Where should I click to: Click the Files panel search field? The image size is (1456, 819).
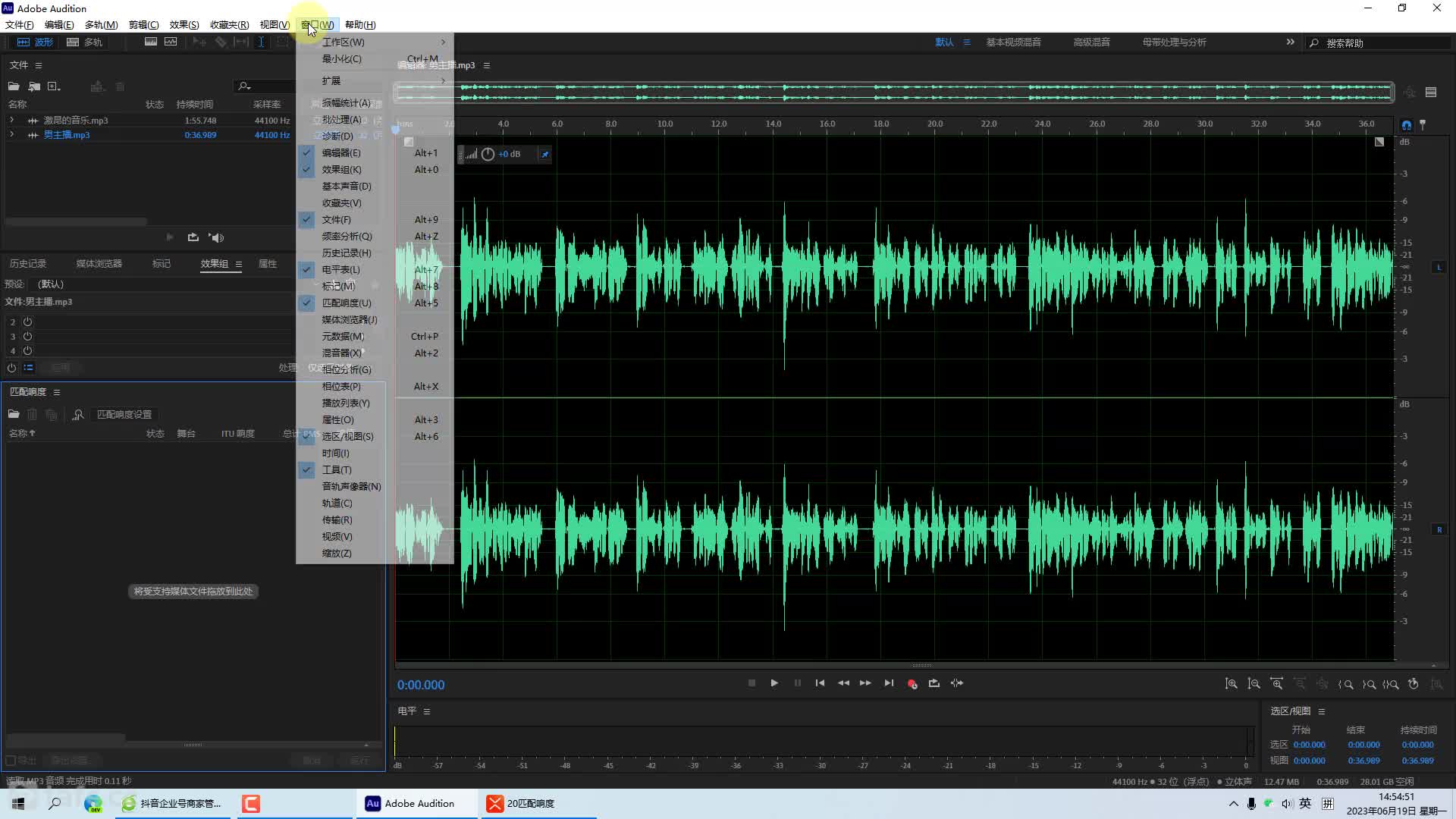point(265,86)
